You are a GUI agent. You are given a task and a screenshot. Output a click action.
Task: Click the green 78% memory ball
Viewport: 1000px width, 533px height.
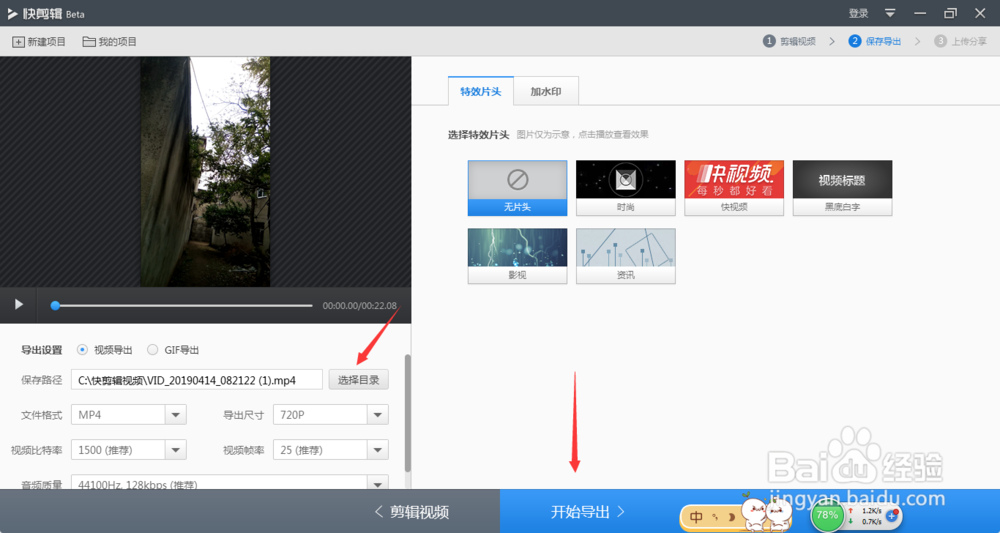(x=827, y=515)
